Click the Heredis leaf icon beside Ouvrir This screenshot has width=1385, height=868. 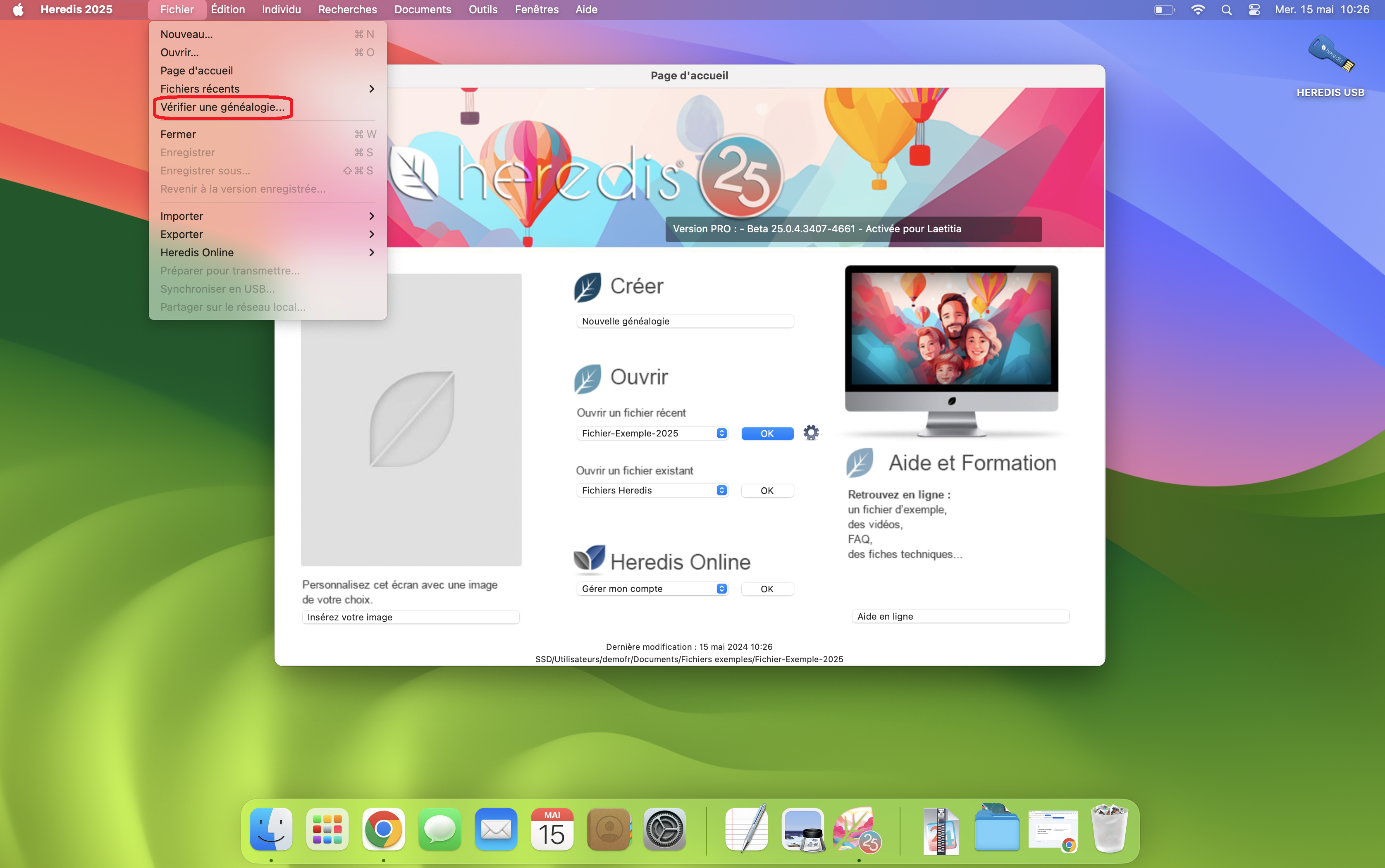click(587, 378)
